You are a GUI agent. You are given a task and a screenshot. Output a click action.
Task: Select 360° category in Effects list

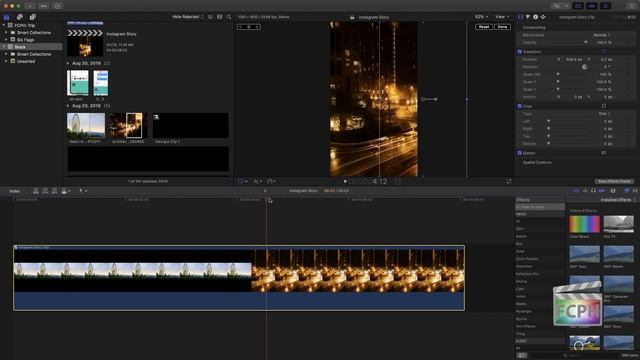click(540, 229)
